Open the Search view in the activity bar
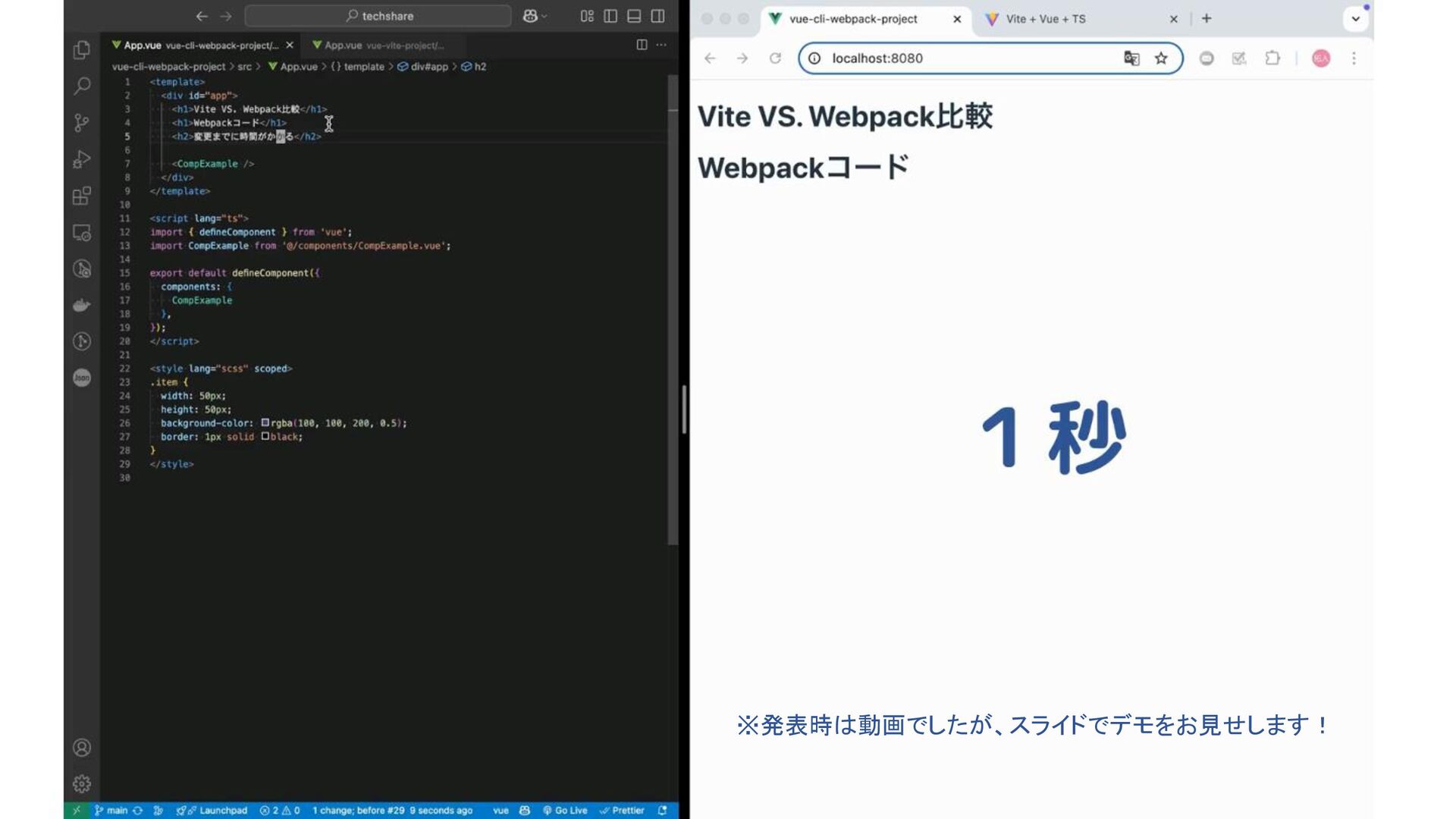 tap(82, 86)
